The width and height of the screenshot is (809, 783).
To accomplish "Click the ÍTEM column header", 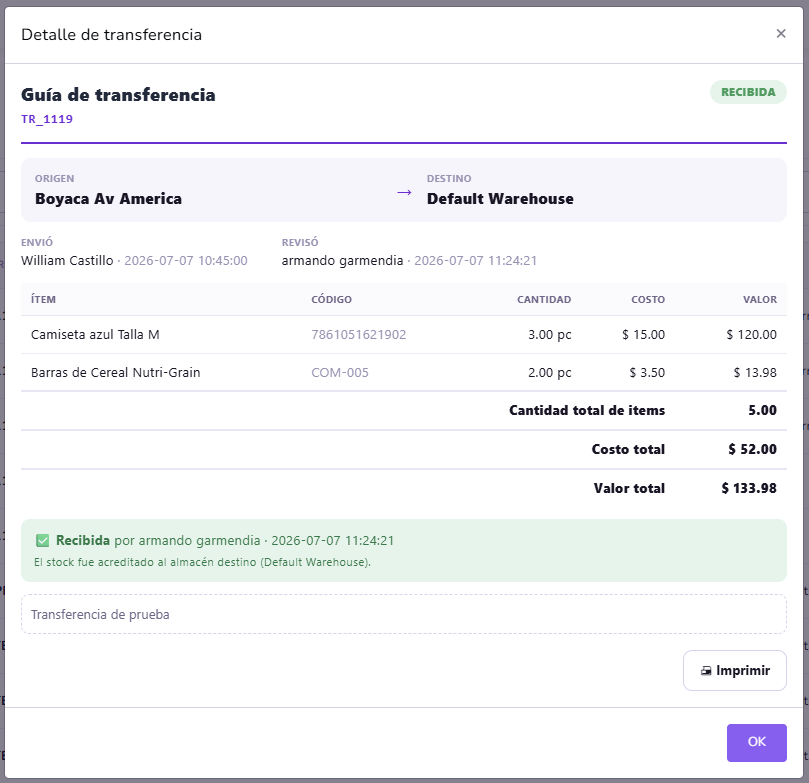I will 43,299.
